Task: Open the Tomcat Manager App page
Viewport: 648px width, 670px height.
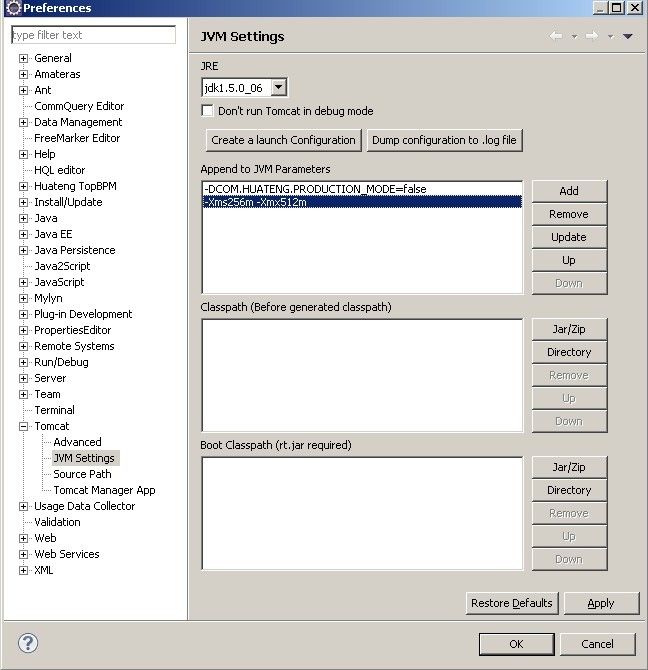Action: (x=104, y=490)
